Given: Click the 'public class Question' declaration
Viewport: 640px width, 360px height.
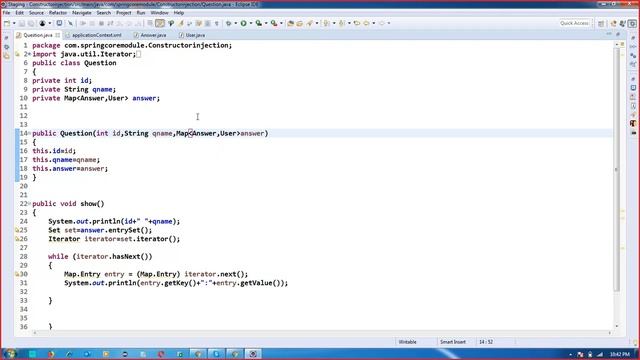Looking at the screenshot, I should 74,63.
